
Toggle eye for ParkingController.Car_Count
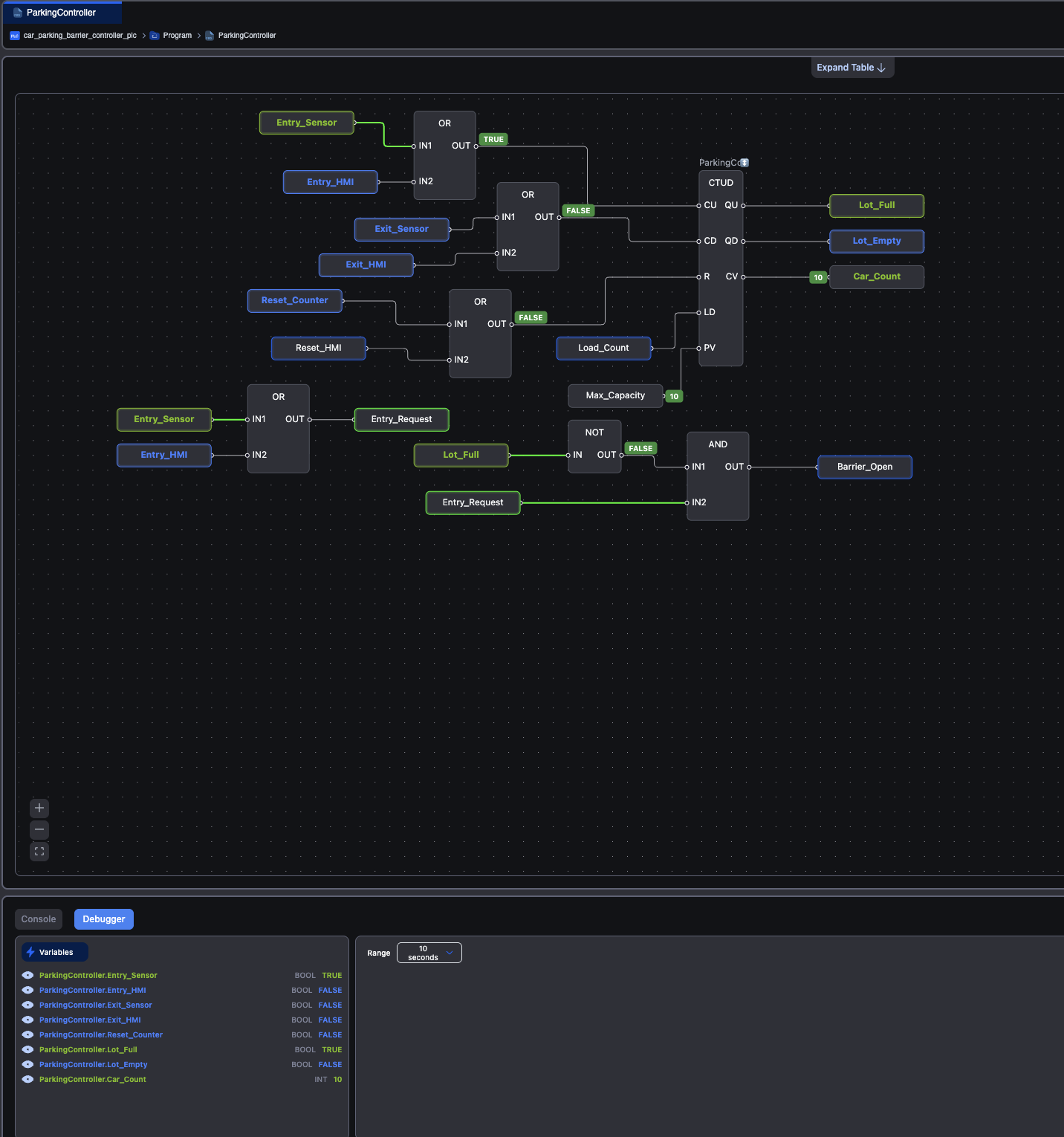coord(27,1079)
